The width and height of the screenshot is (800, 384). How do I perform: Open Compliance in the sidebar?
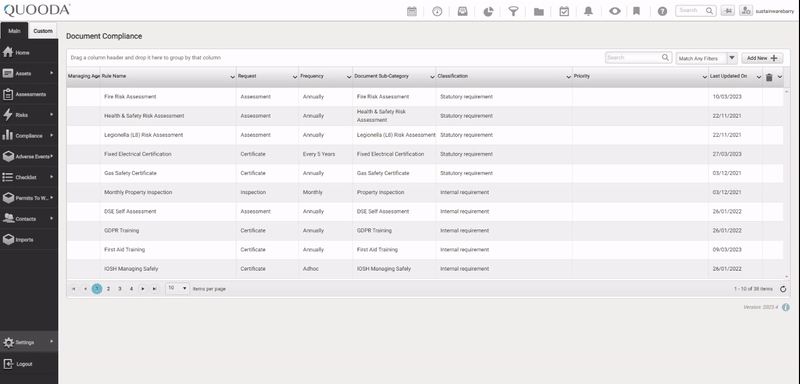coord(29,136)
